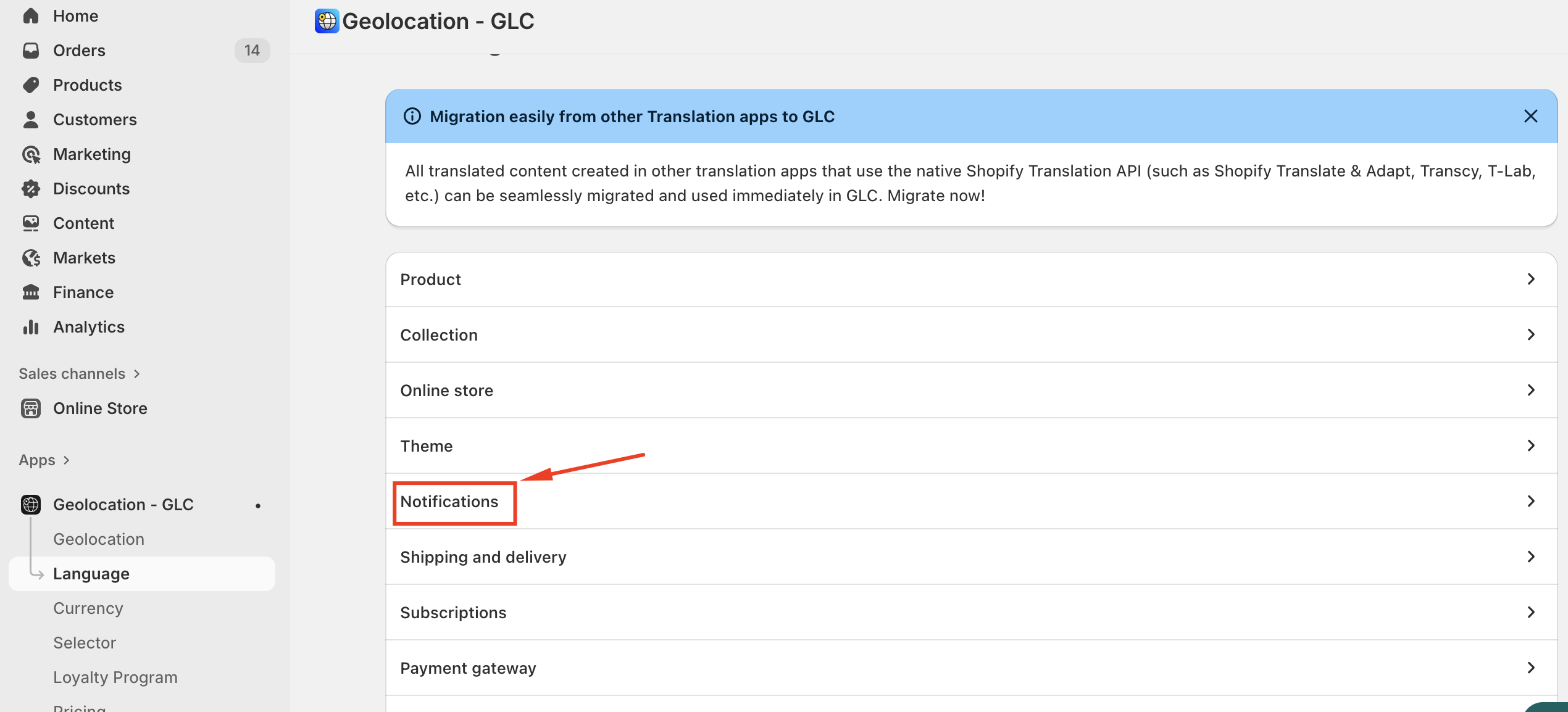Click the Marketing target icon
Image resolution: width=1568 pixels, height=712 pixels.
coord(31,154)
